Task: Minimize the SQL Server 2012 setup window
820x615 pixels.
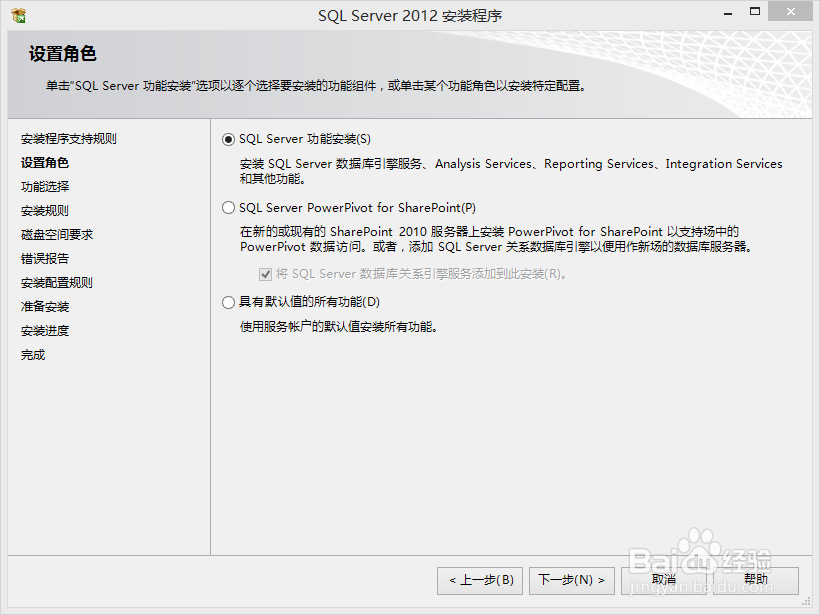Action: (727, 13)
